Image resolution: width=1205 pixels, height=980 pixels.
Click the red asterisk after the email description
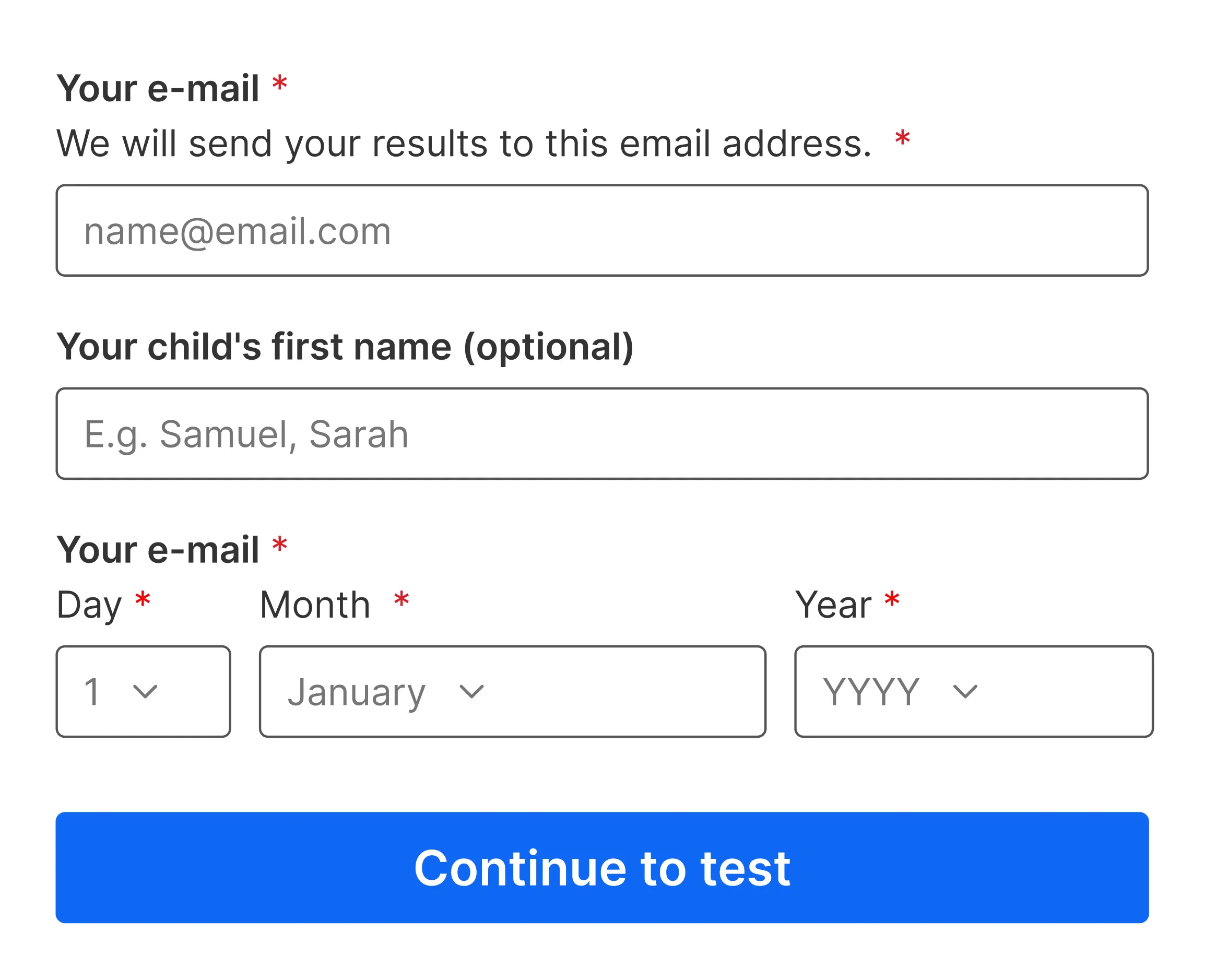(902, 138)
